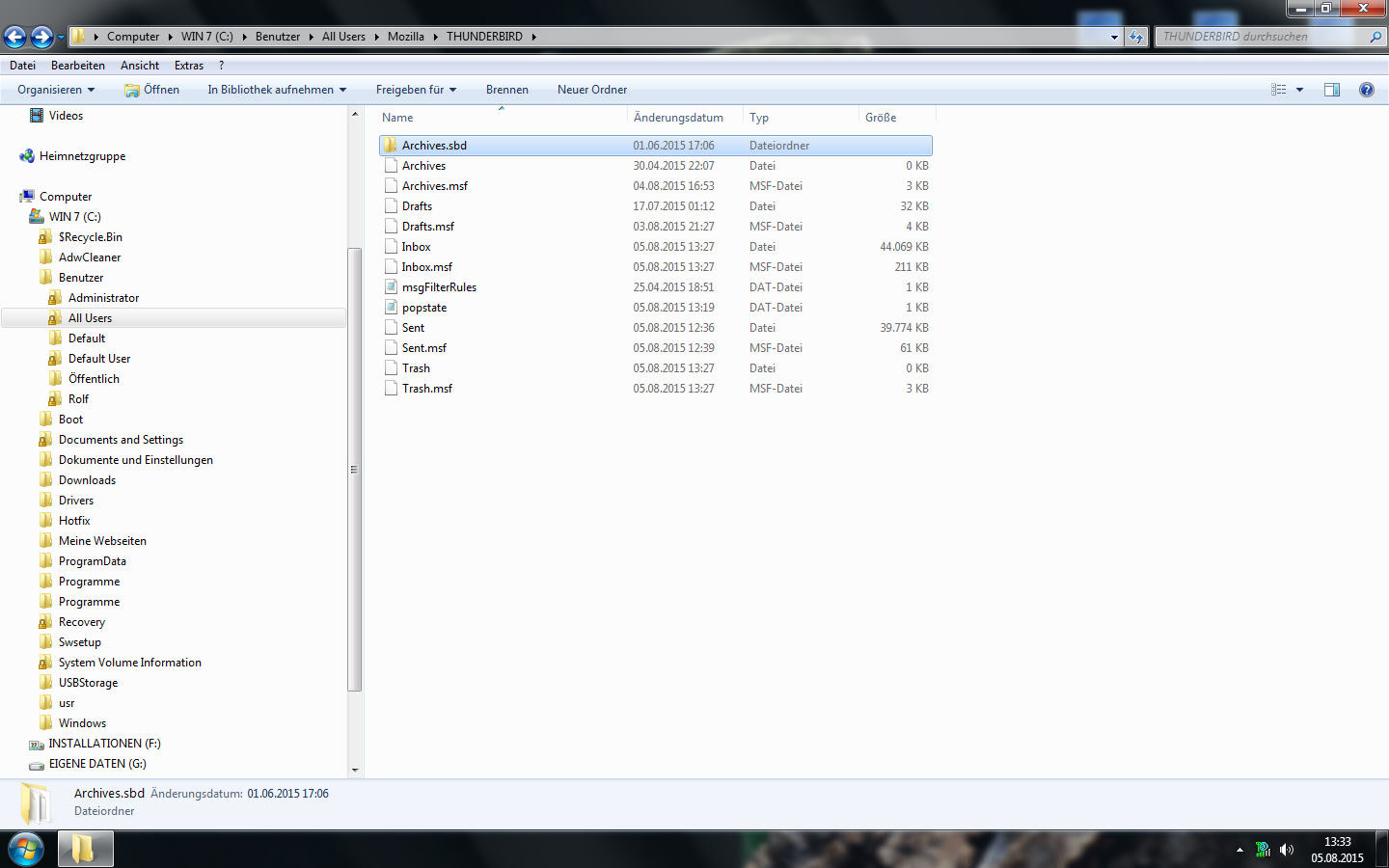This screenshot has height=868, width=1389.
Task: Open the Organisieren dropdown
Action: point(56,90)
